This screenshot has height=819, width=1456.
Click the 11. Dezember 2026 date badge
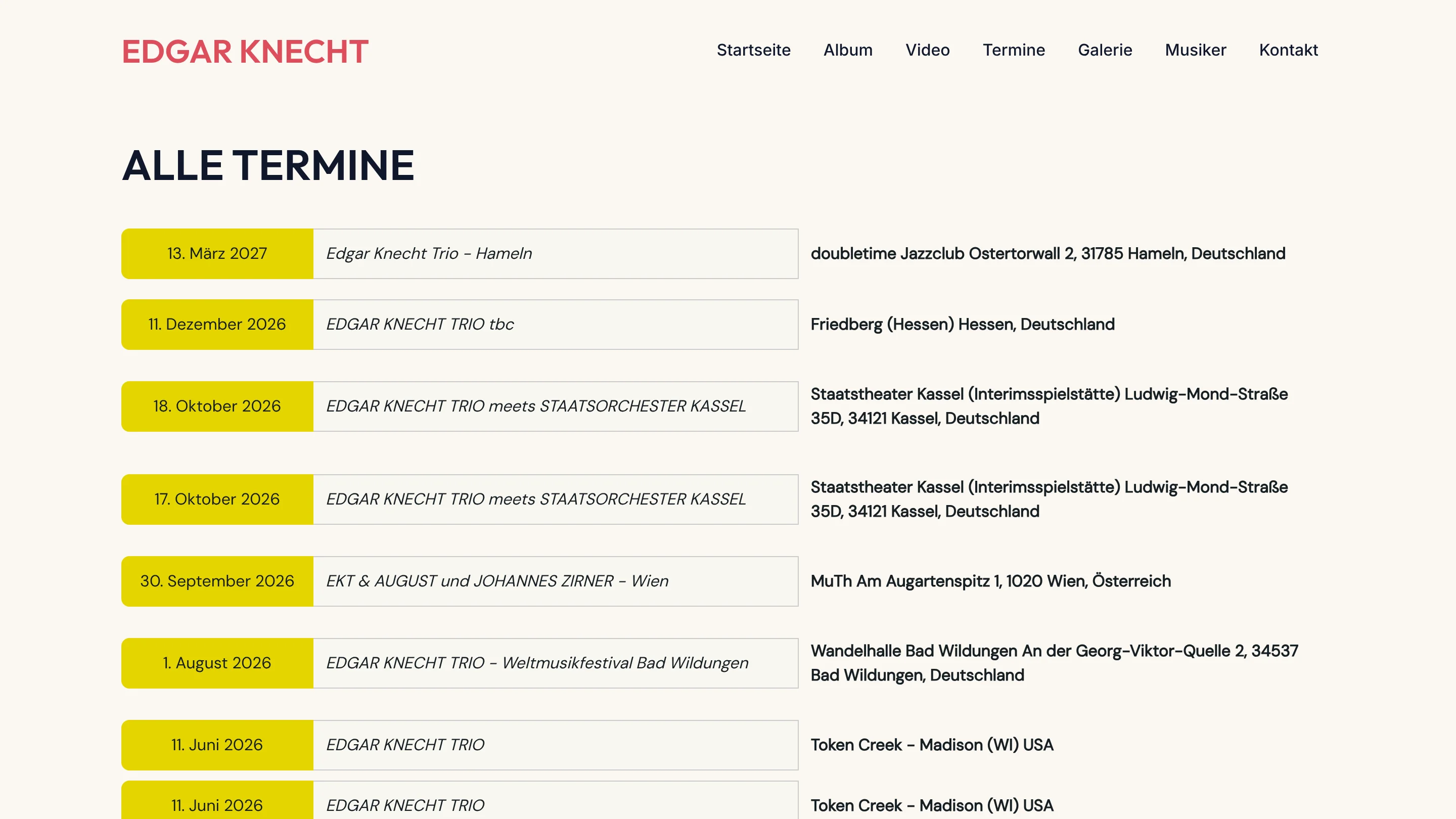[x=217, y=324]
